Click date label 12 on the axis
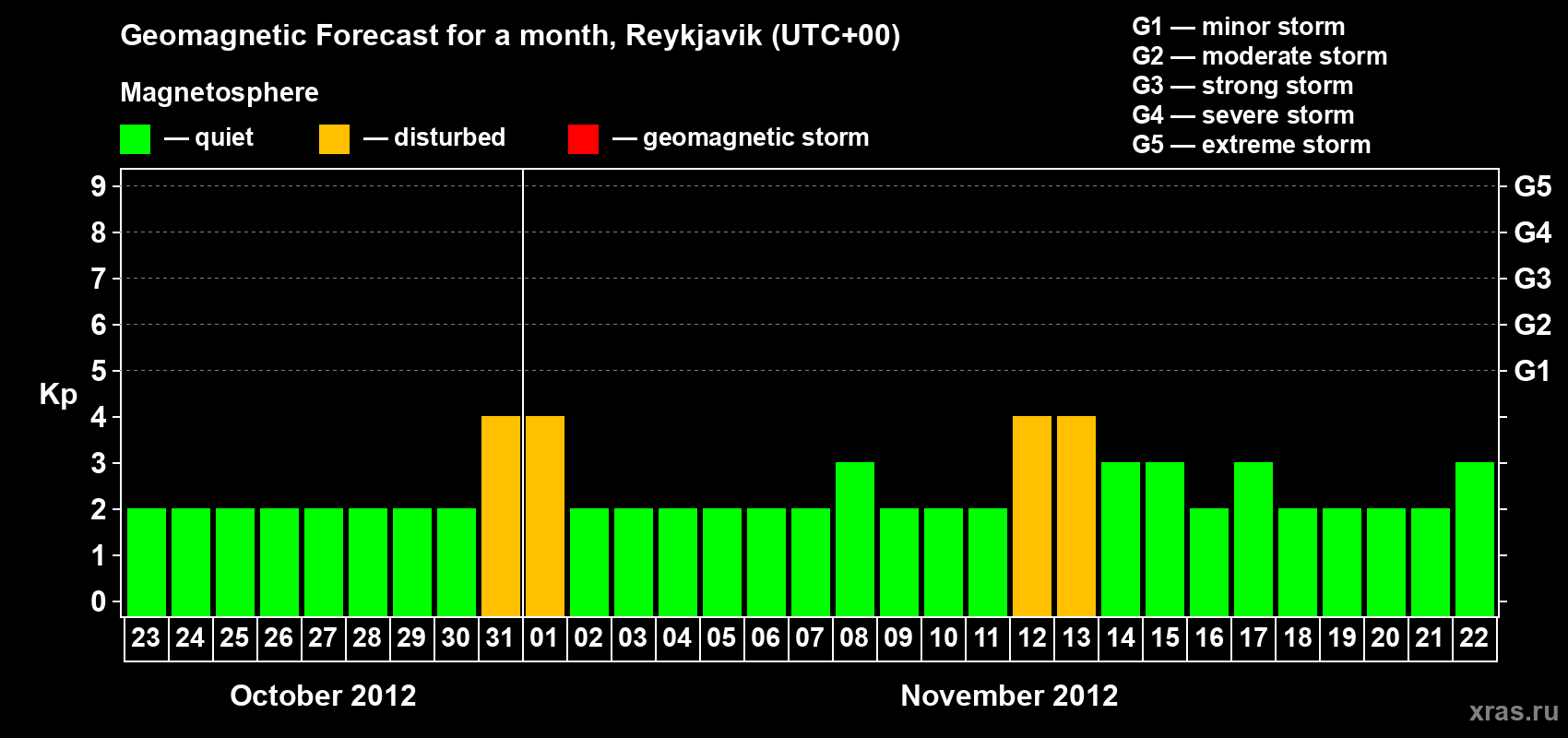Image resolution: width=1568 pixels, height=738 pixels. click(x=1031, y=637)
